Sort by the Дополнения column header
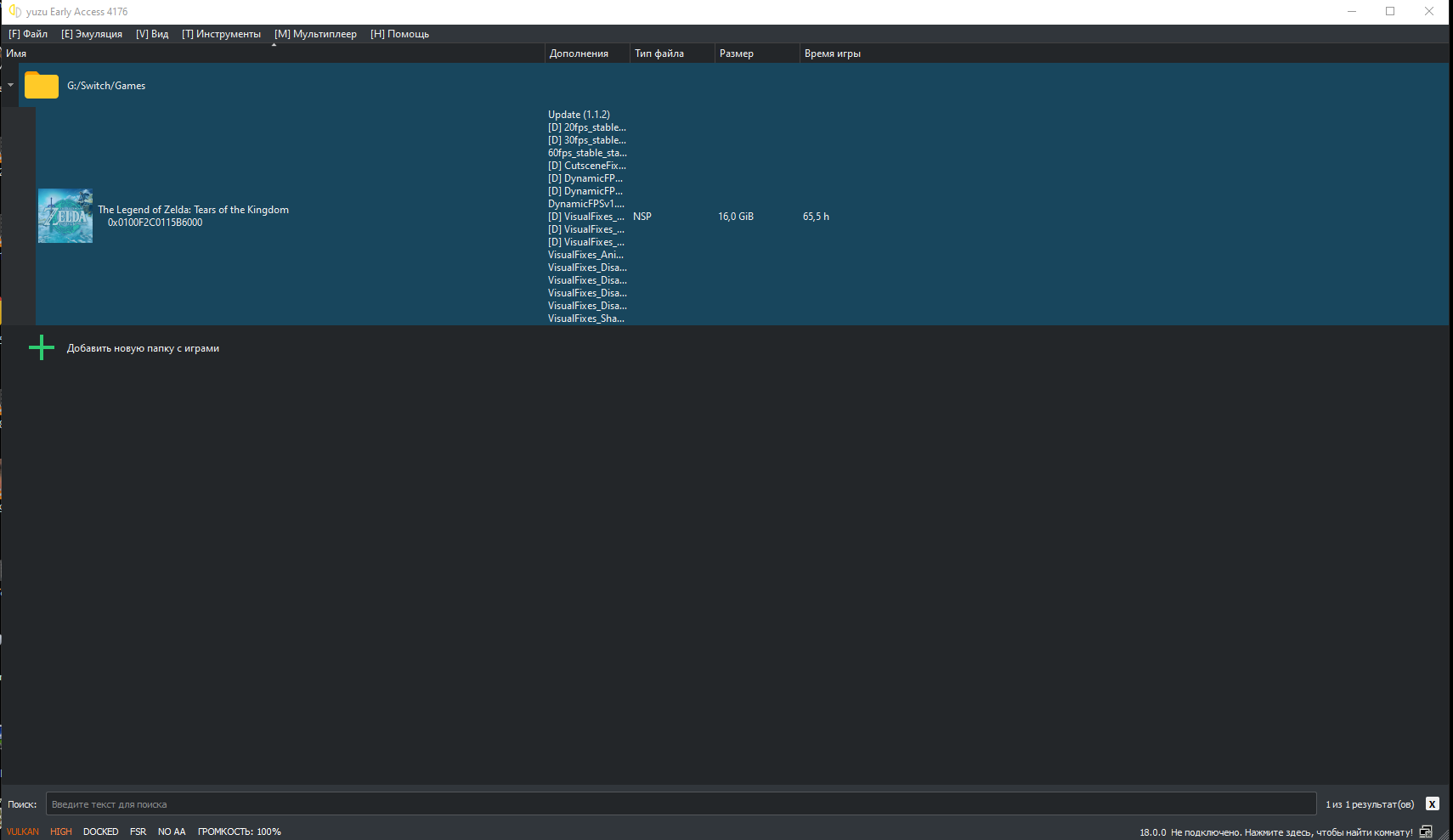 click(586, 54)
